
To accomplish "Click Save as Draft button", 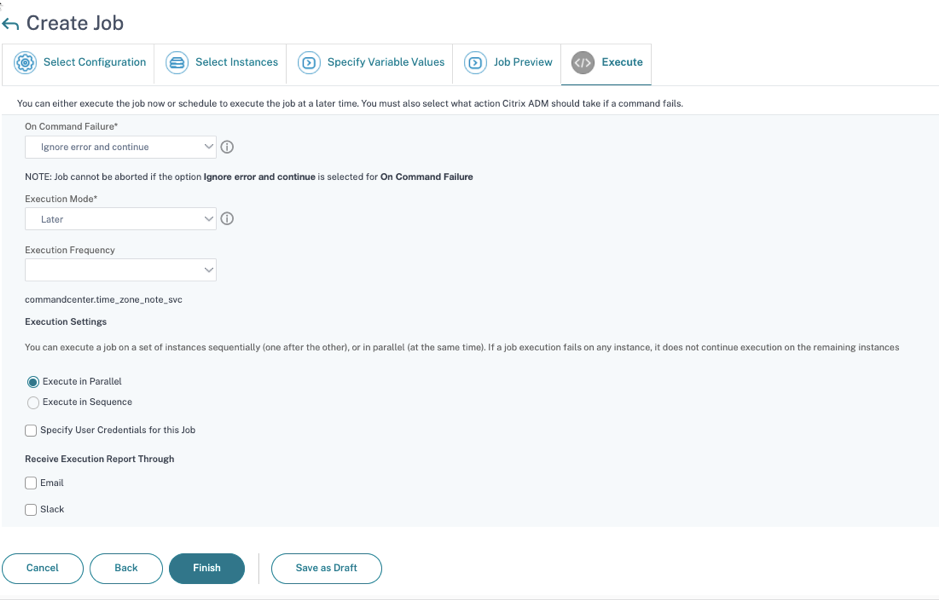I will pos(326,568).
